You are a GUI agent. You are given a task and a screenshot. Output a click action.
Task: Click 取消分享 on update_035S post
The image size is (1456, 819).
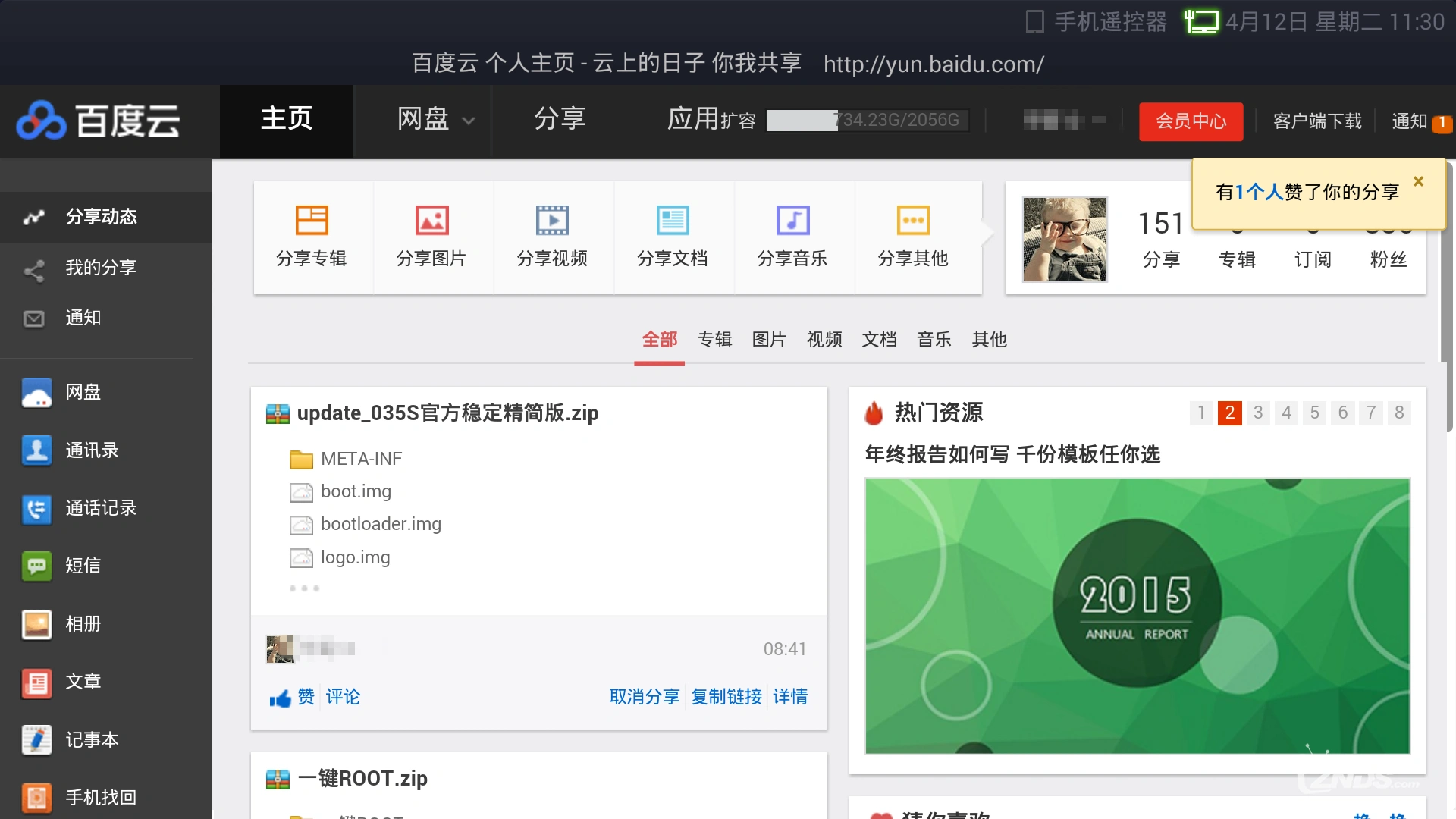click(x=645, y=697)
